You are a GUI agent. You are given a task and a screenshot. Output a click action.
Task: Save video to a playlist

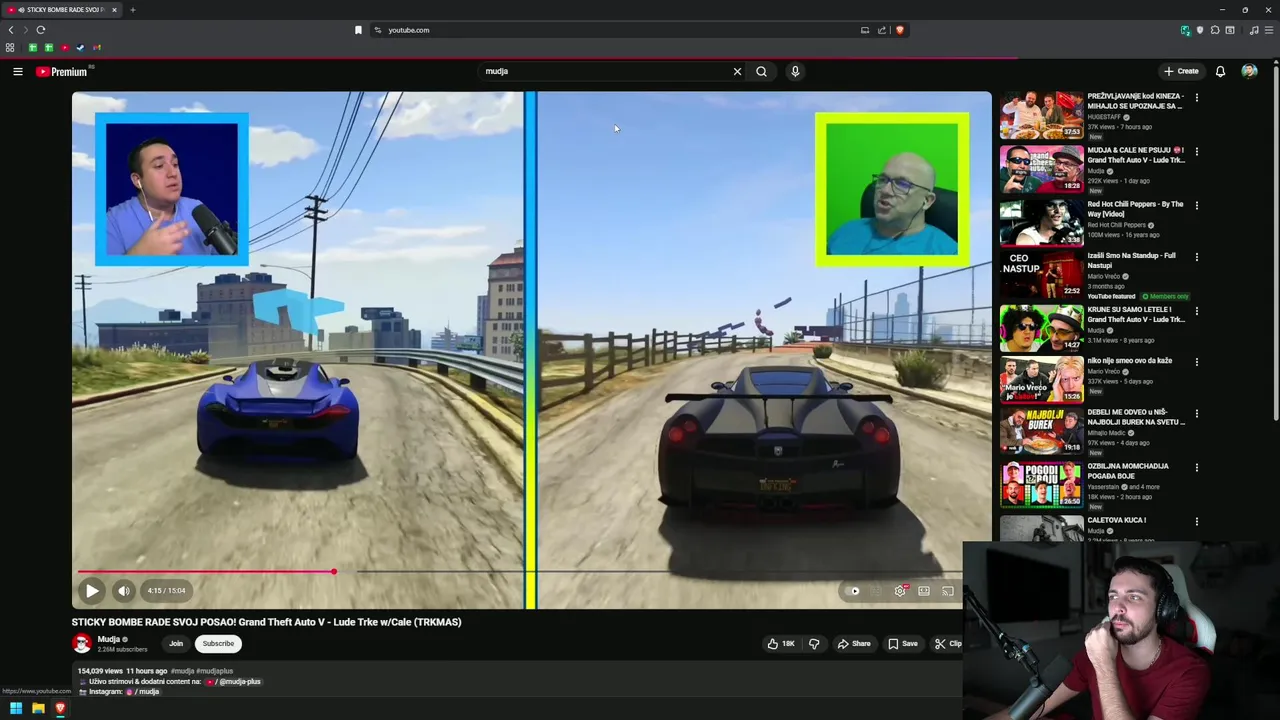tap(902, 644)
